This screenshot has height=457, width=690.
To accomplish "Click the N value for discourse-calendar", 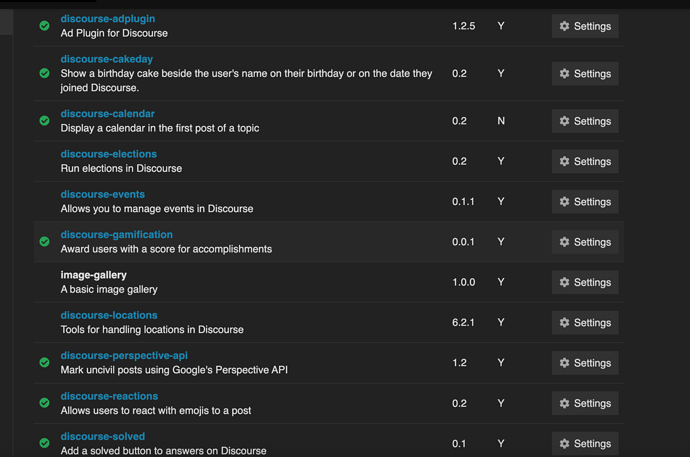I will 501,121.
